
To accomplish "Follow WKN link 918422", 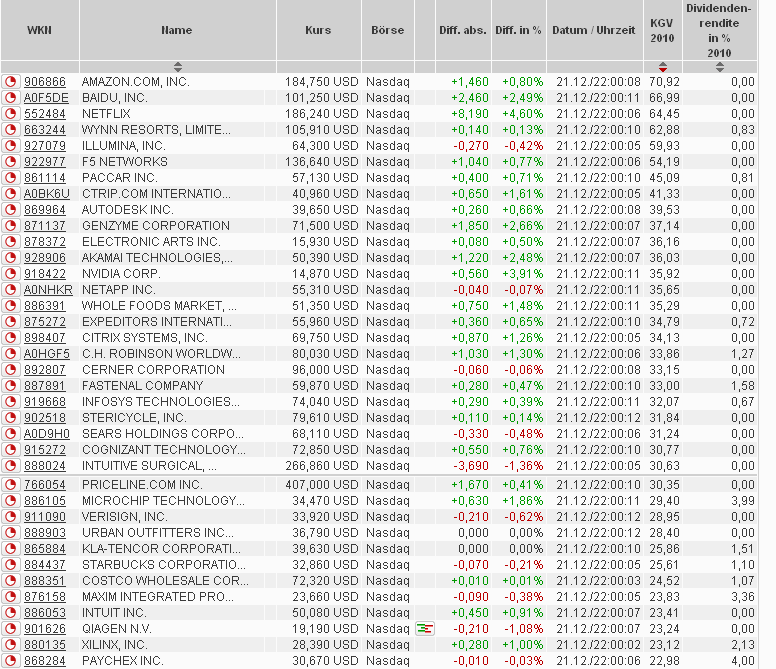I will pyautogui.click(x=45, y=274).
